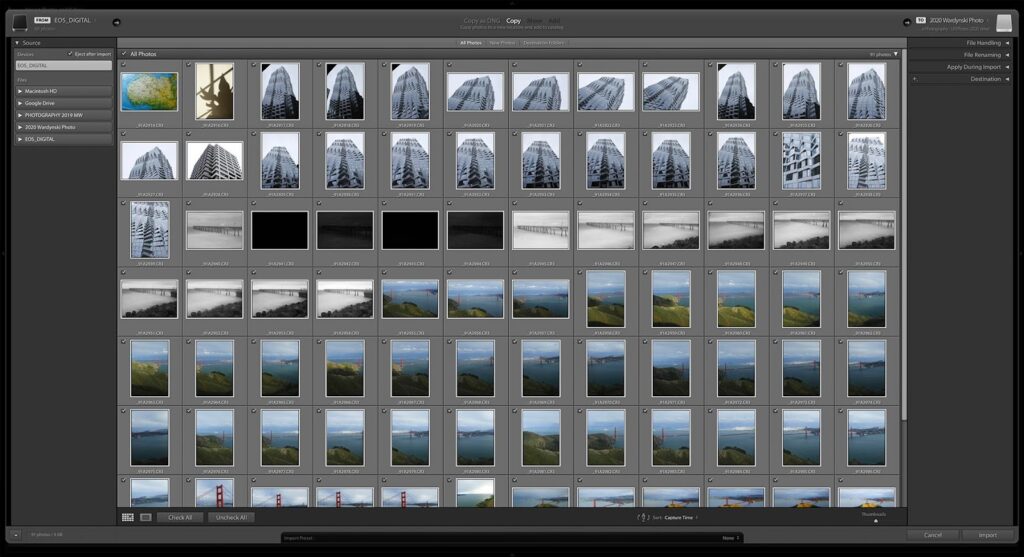
Task: Select the white flat-topped skyscraper thumbnail
Action: pyautogui.click(x=214, y=161)
